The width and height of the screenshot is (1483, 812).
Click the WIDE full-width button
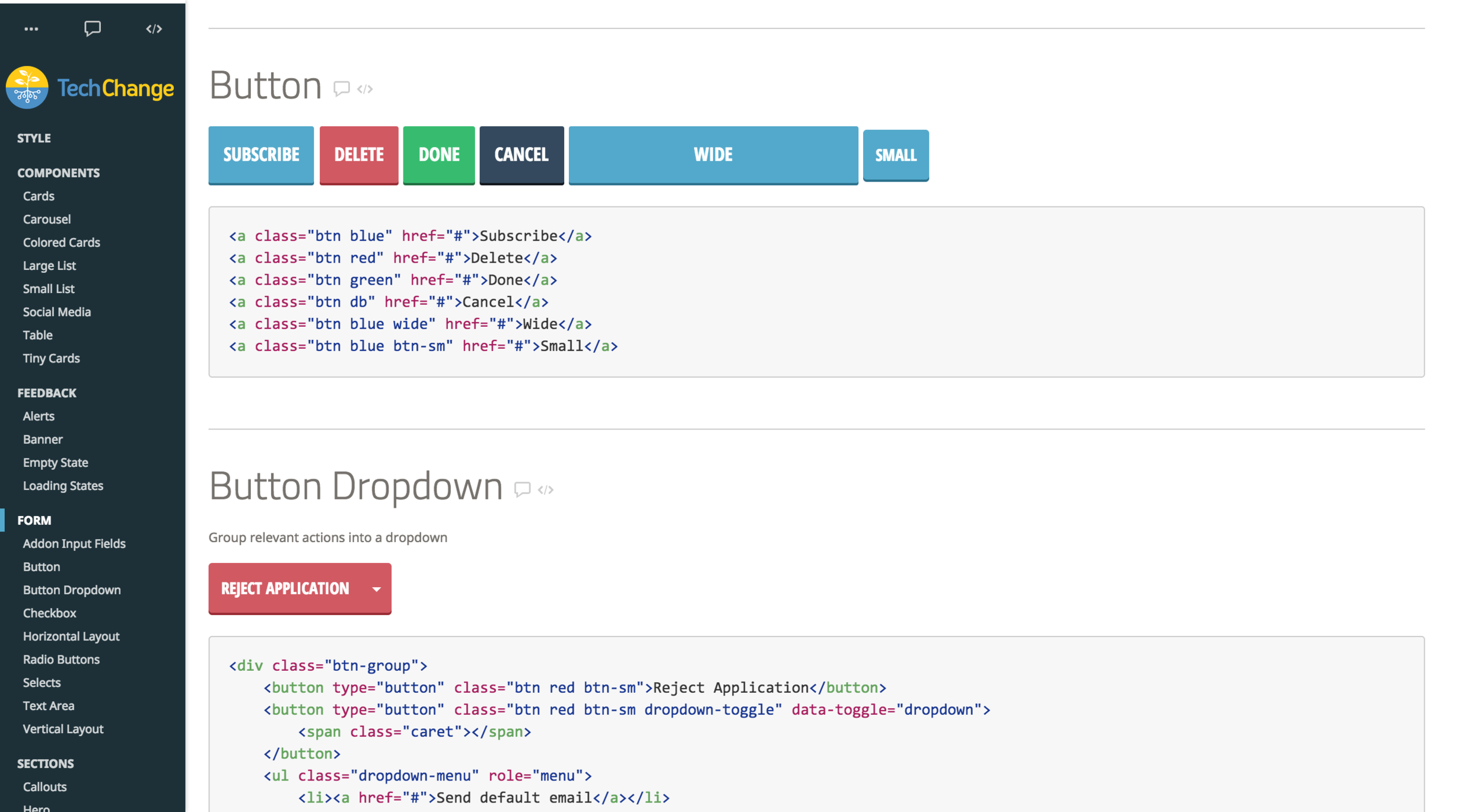point(712,155)
